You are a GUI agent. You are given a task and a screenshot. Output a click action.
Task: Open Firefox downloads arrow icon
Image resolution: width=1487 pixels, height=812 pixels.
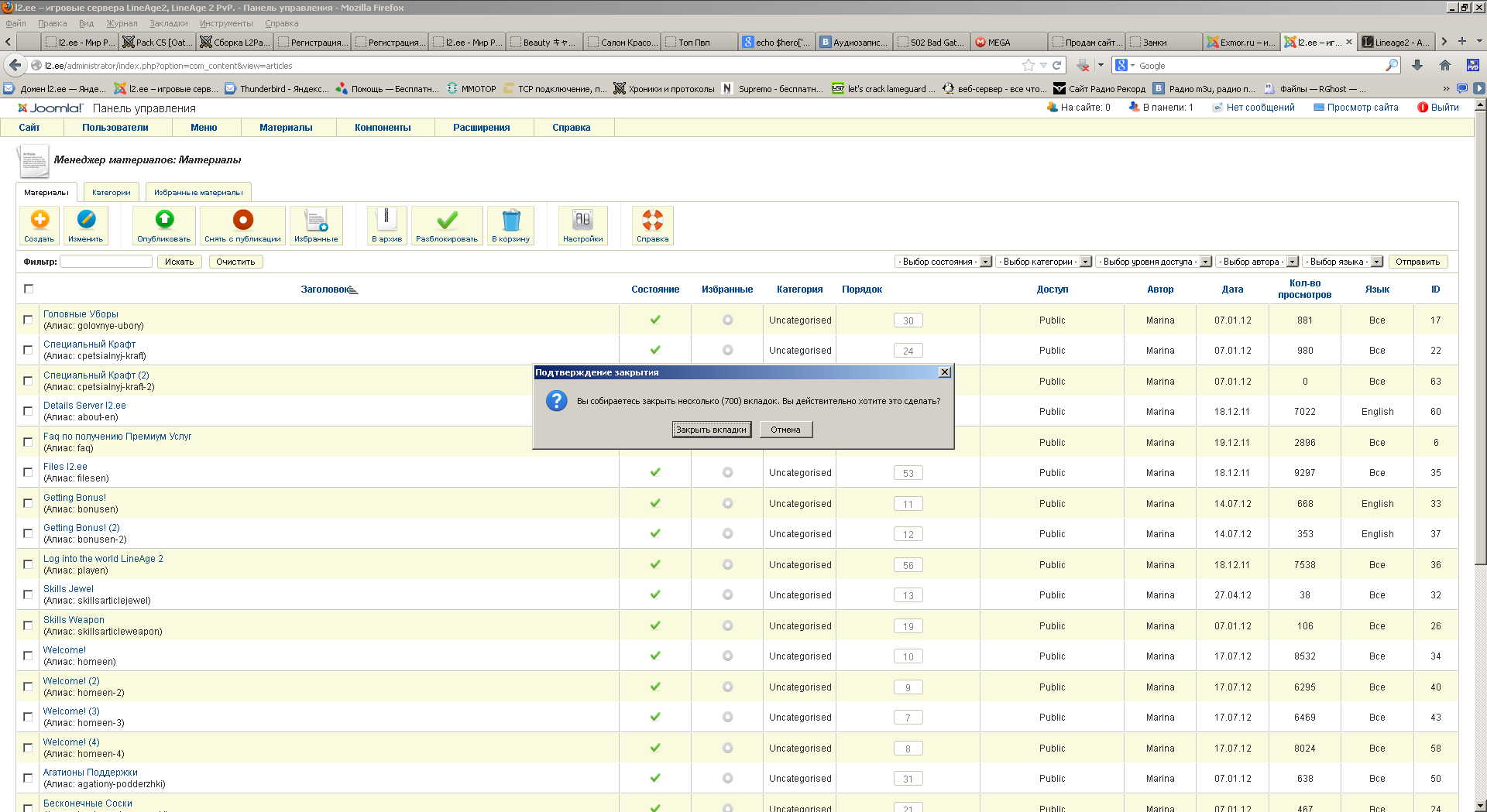pos(1417,65)
